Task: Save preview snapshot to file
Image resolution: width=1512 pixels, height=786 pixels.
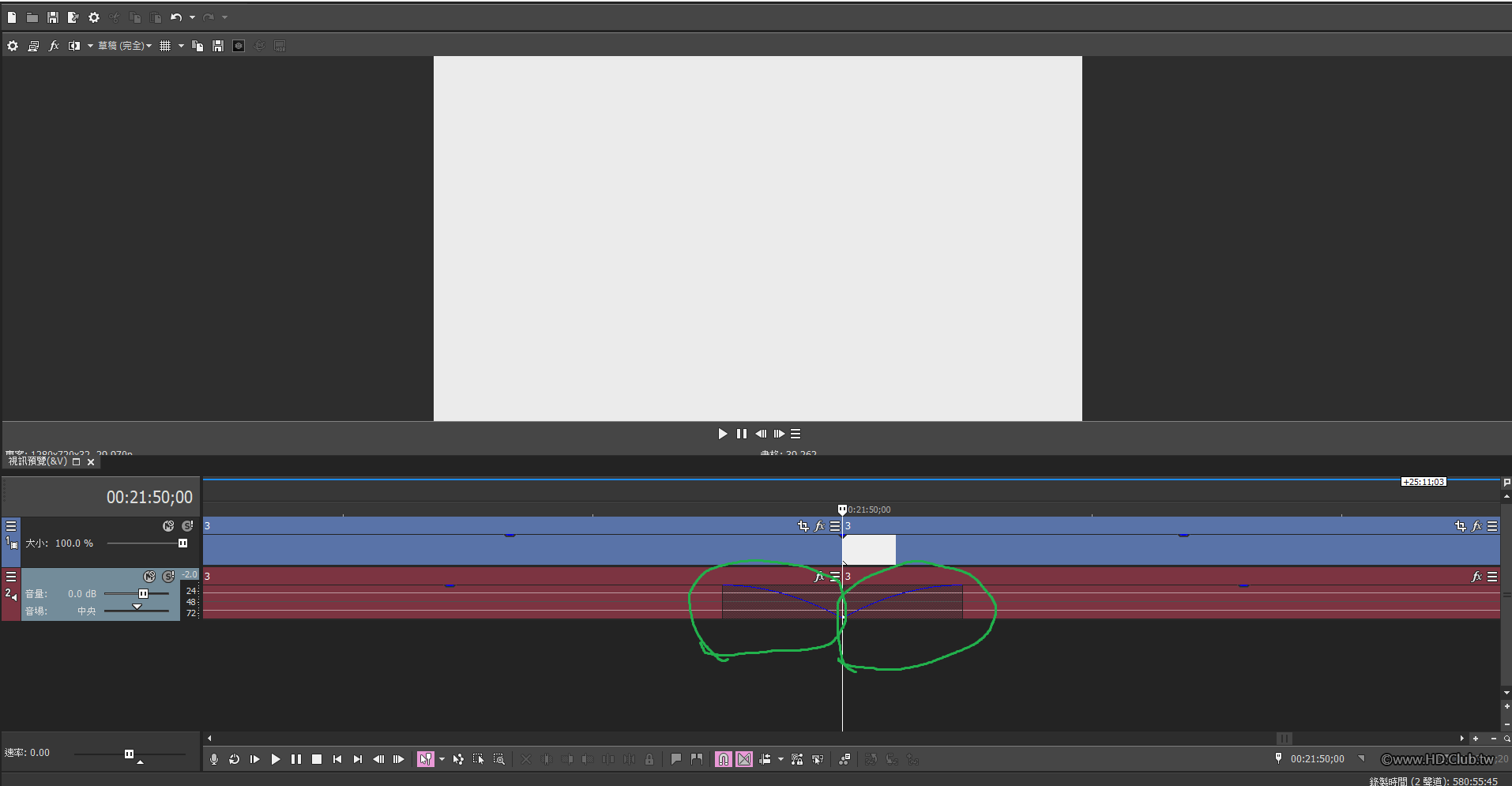Action: tap(218, 46)
